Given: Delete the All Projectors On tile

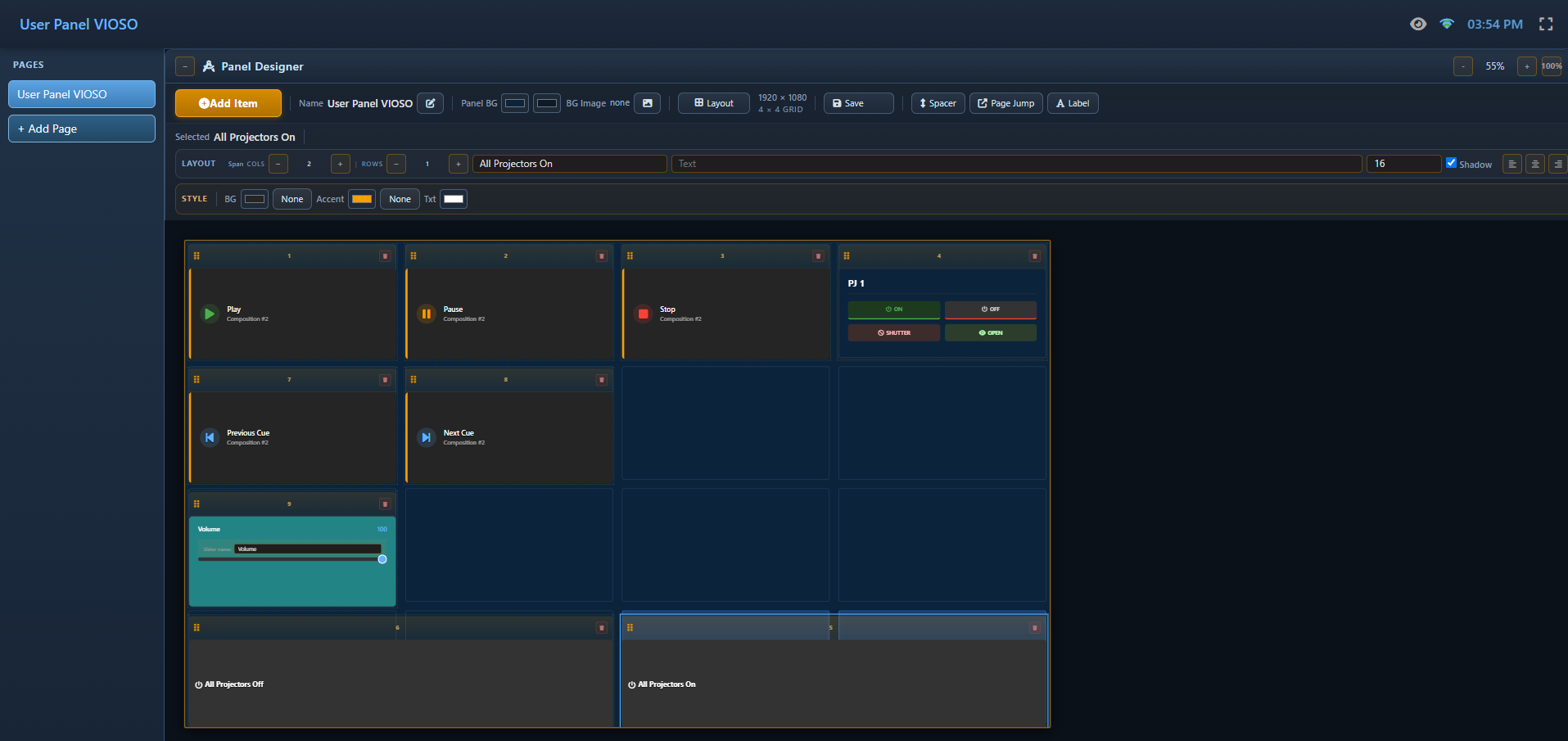Looking at the screenshot, I should pos(1035,628).
